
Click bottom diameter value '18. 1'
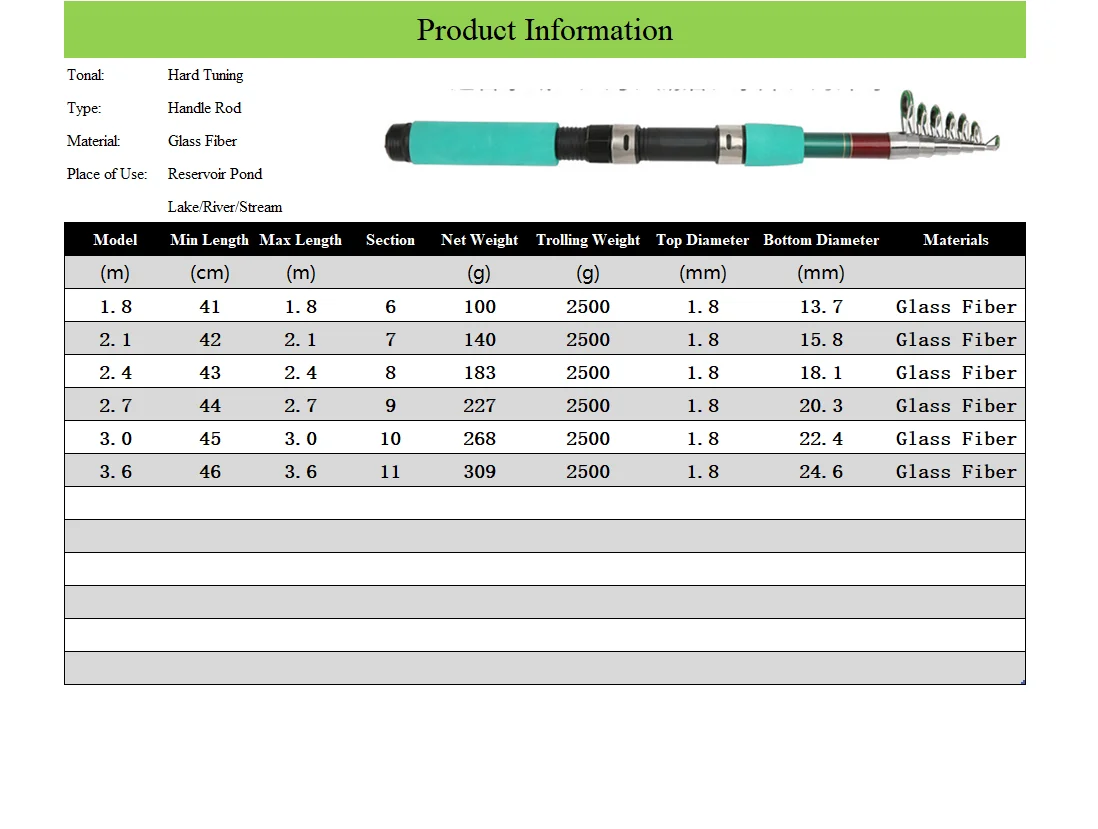(x=821, y=372)
